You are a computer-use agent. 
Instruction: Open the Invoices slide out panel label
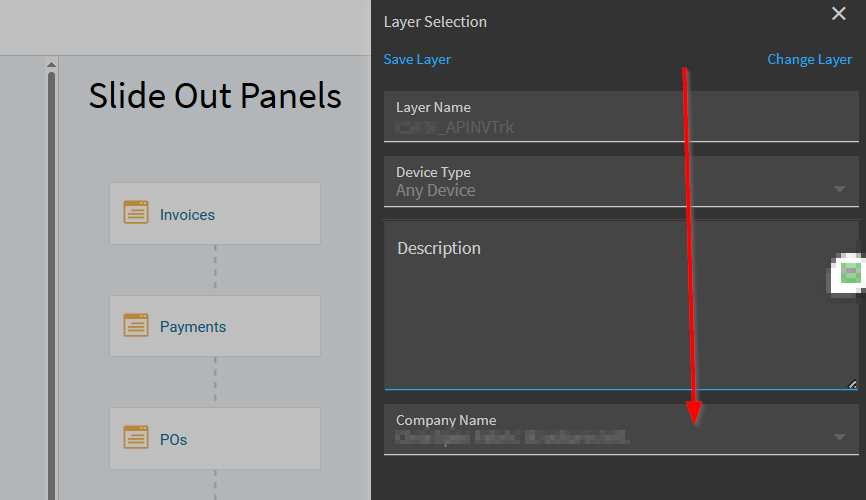[187, 214]
